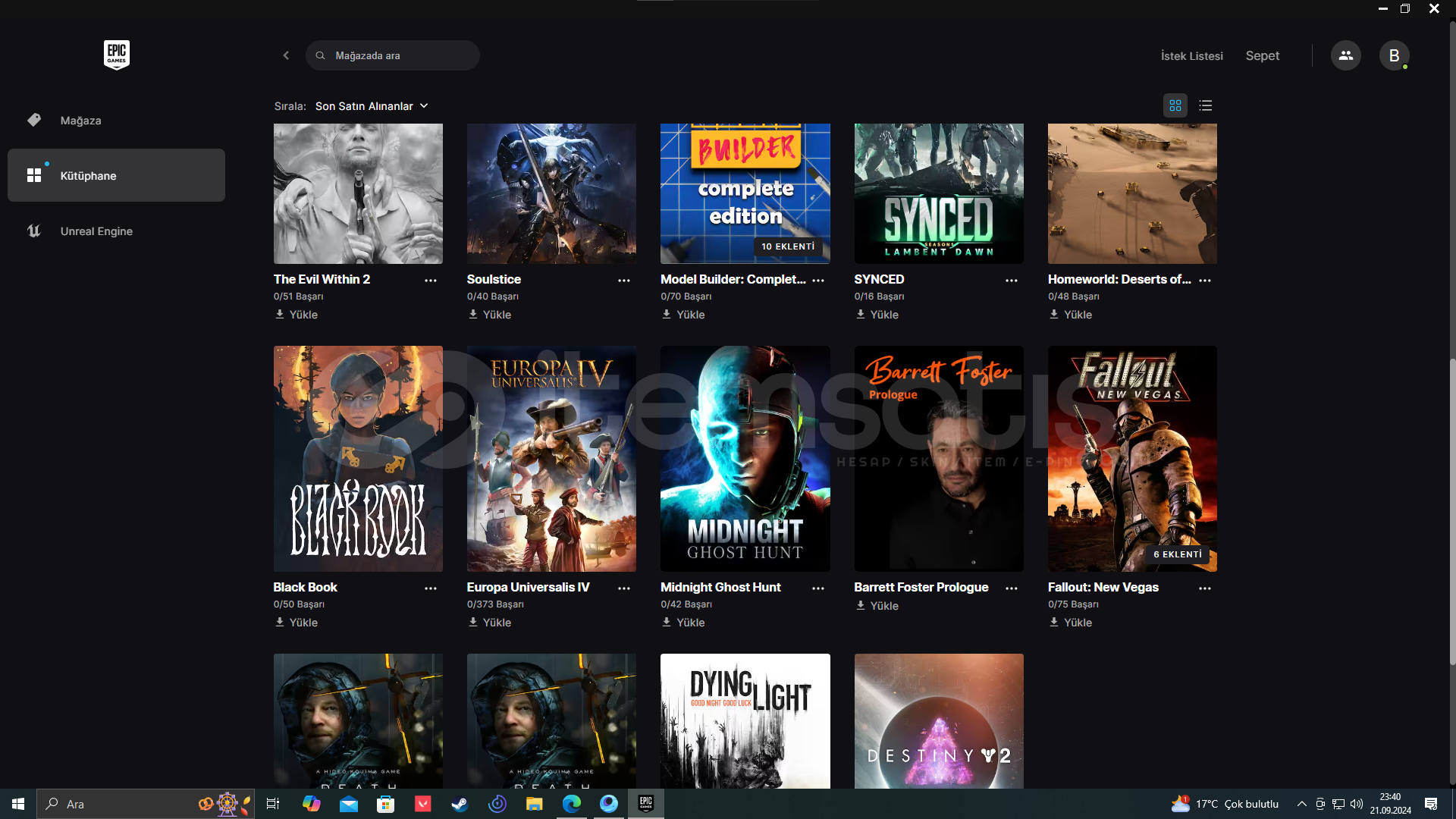
Task: Click the volume icon in system tray
Action: (x=1357, y=804)
